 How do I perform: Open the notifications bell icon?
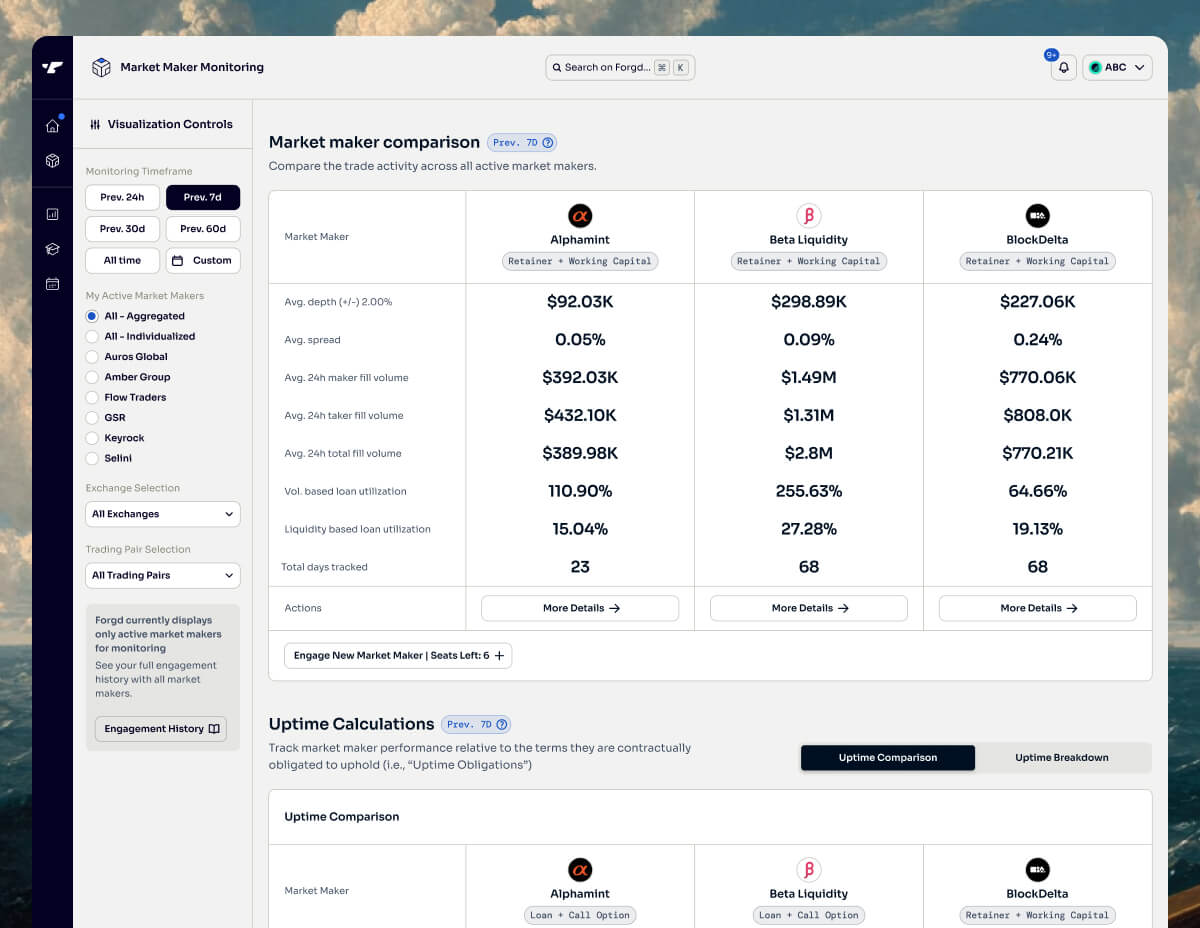tap(1064, 68)
